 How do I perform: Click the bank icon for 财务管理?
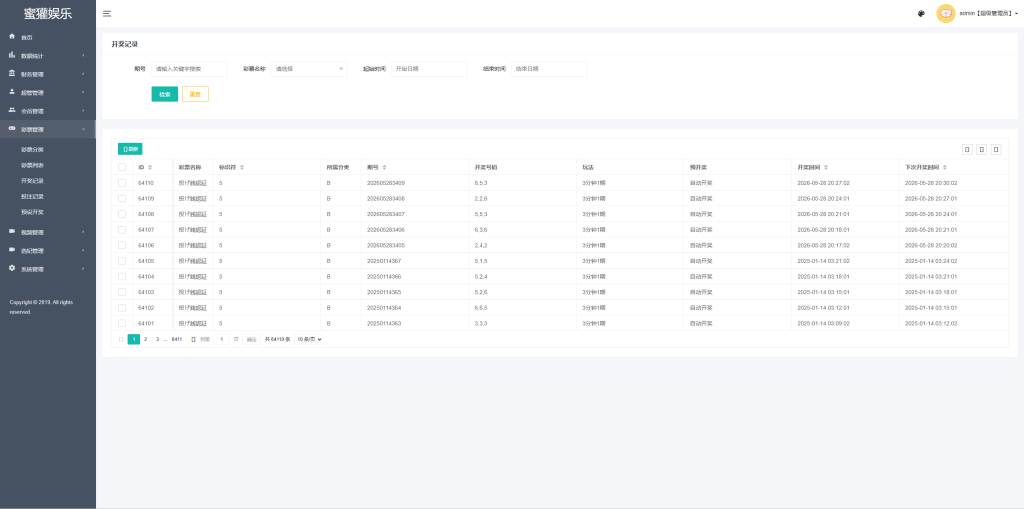[x=12, y=73]
